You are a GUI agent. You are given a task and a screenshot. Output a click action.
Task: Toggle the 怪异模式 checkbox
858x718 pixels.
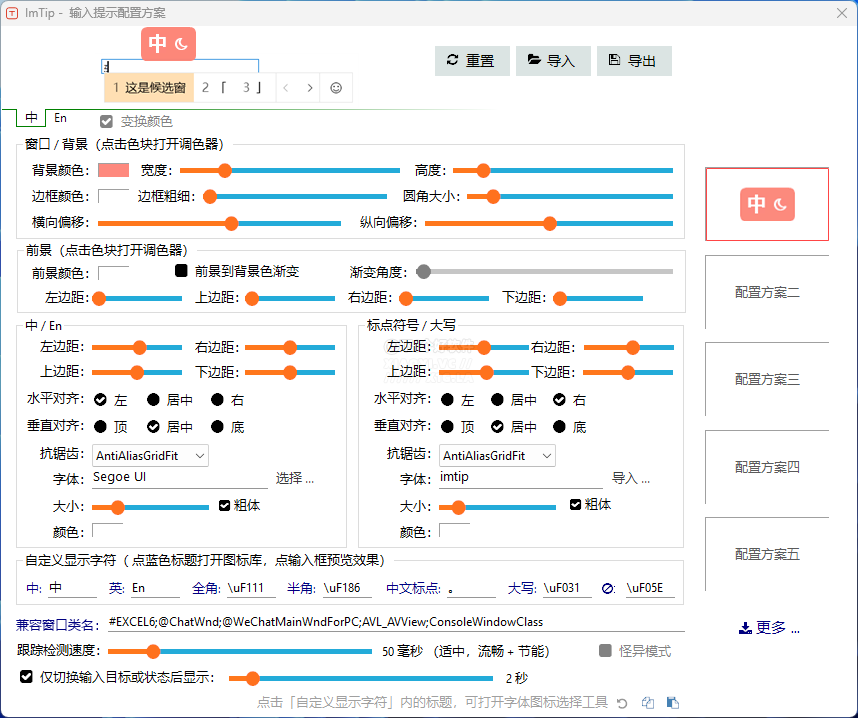click(x=605, y=651)
